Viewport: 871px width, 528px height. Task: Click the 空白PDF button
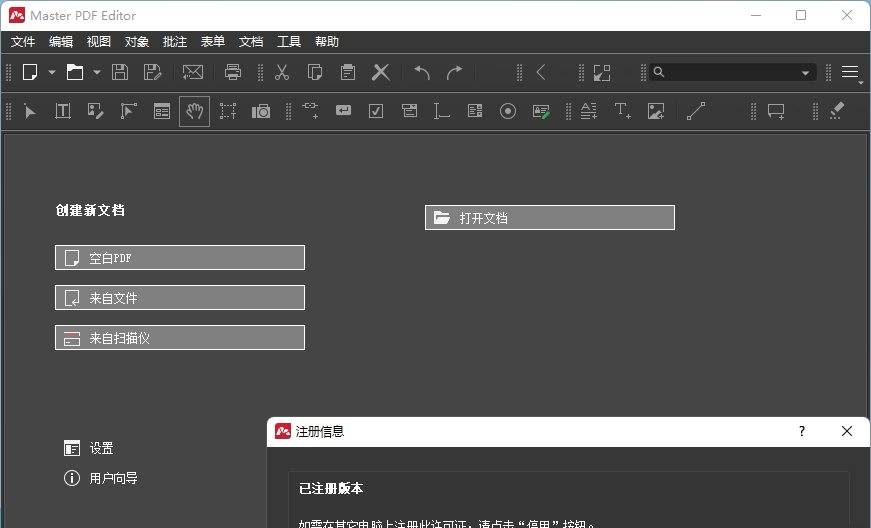tap(180, 258)
